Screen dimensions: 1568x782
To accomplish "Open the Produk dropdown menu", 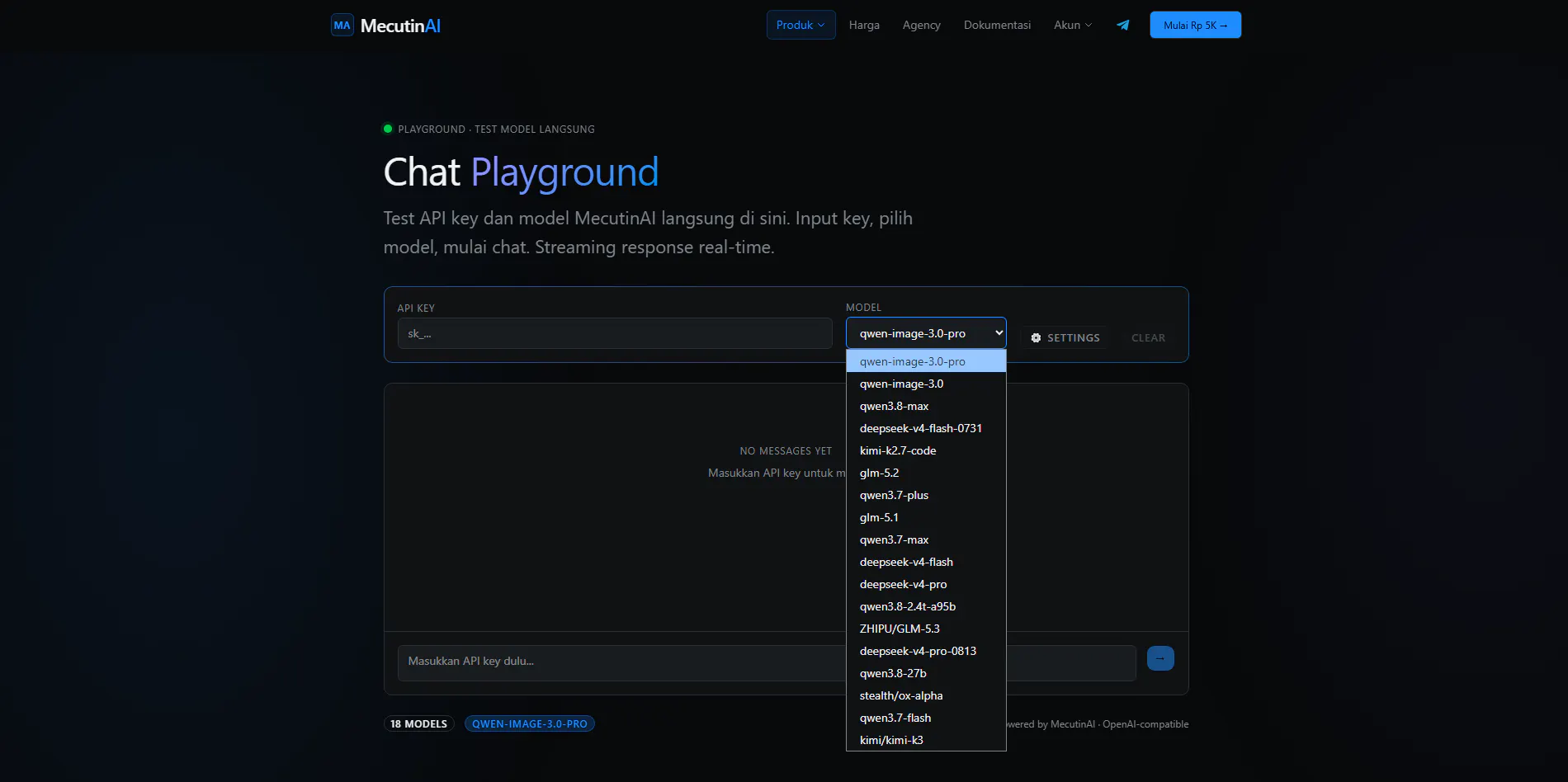I will 801,25.
